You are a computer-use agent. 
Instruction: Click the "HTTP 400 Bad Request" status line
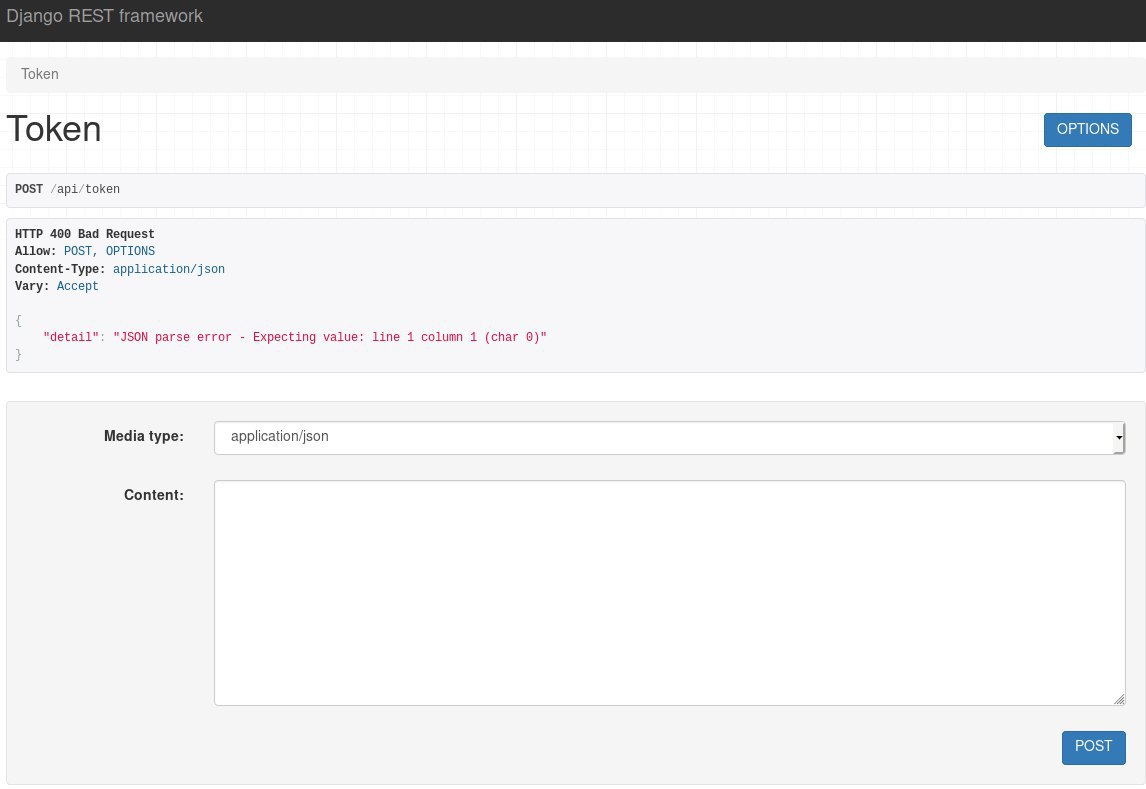pos(85,234)
